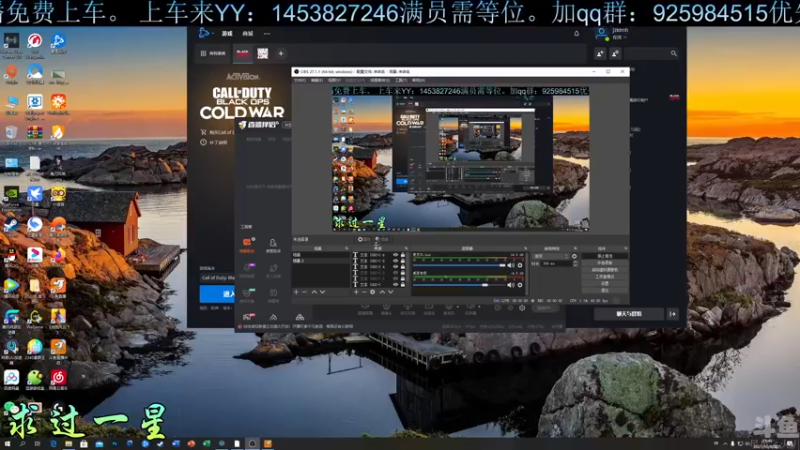800x450 pixels.
Task: Open OBS 视图 menu
Action: [334, 81]
